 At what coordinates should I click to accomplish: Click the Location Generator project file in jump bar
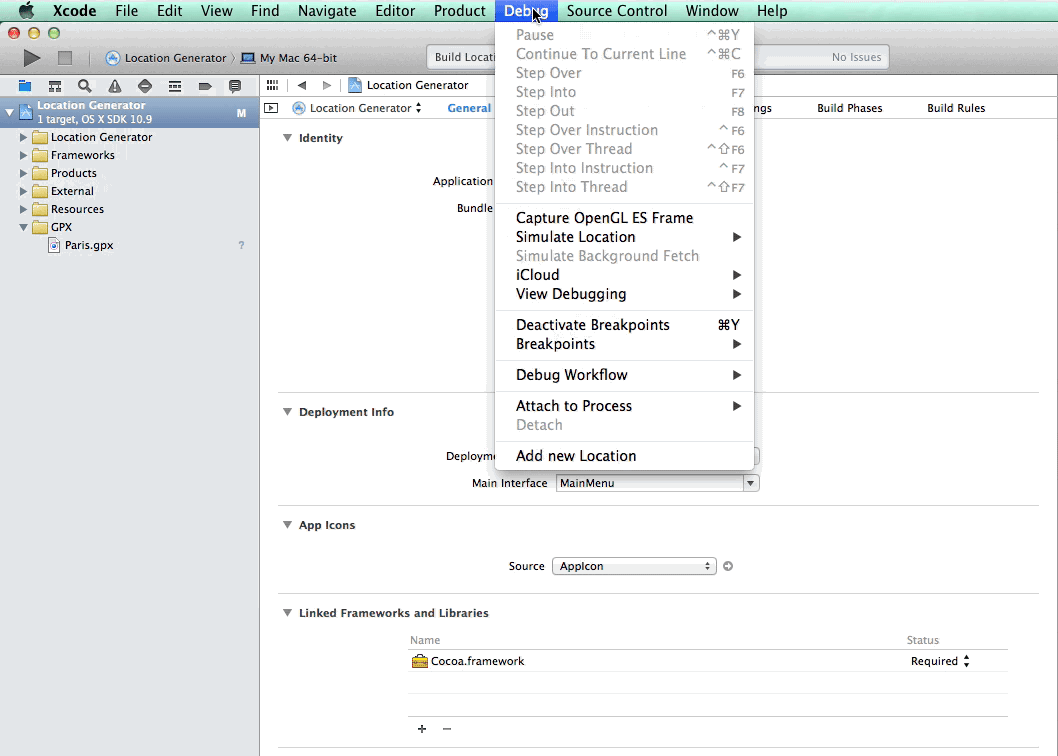(x=408, y=85)
